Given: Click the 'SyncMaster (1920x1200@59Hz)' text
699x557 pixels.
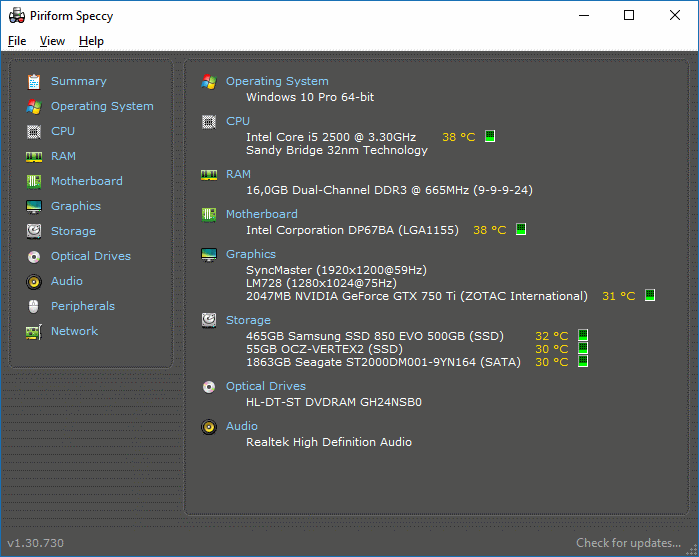Looking at the screenshot, I should coord(336,270).
